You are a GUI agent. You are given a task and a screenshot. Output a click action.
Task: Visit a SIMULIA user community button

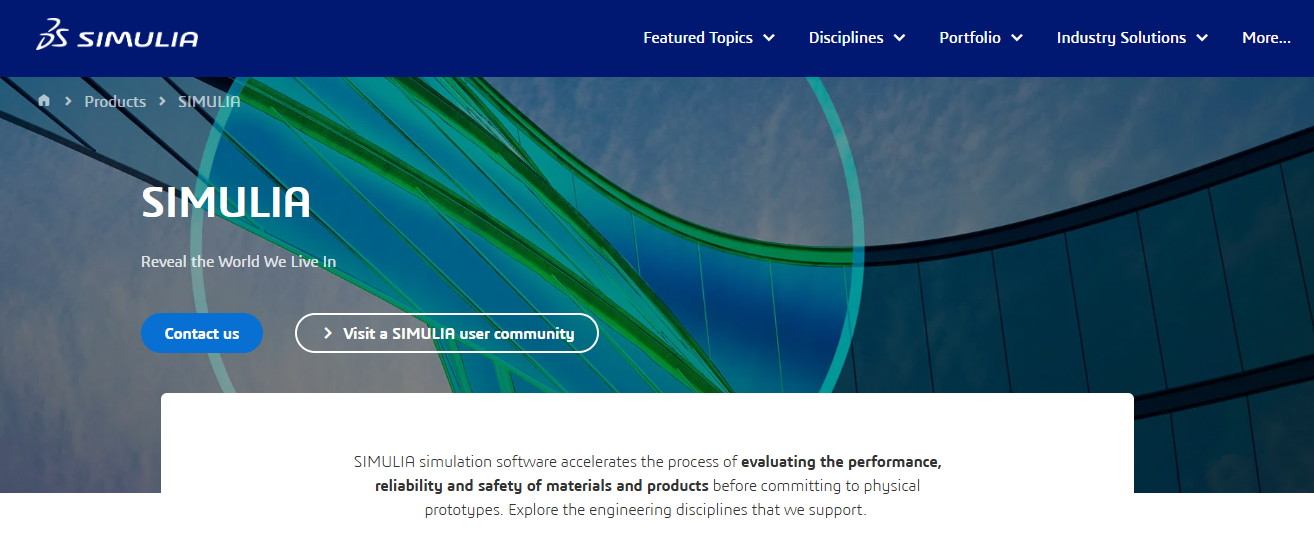[447, 333]
